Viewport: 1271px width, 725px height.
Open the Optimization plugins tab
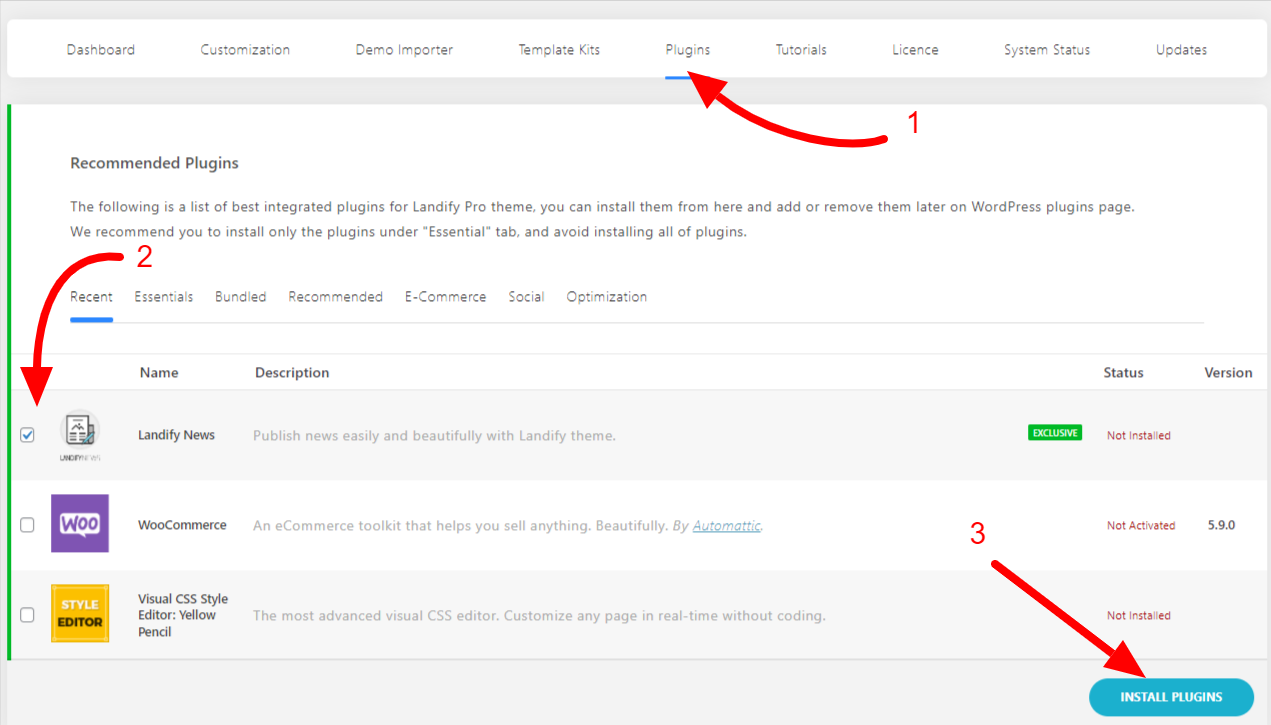pyautogui.click(x=607, y=297)
